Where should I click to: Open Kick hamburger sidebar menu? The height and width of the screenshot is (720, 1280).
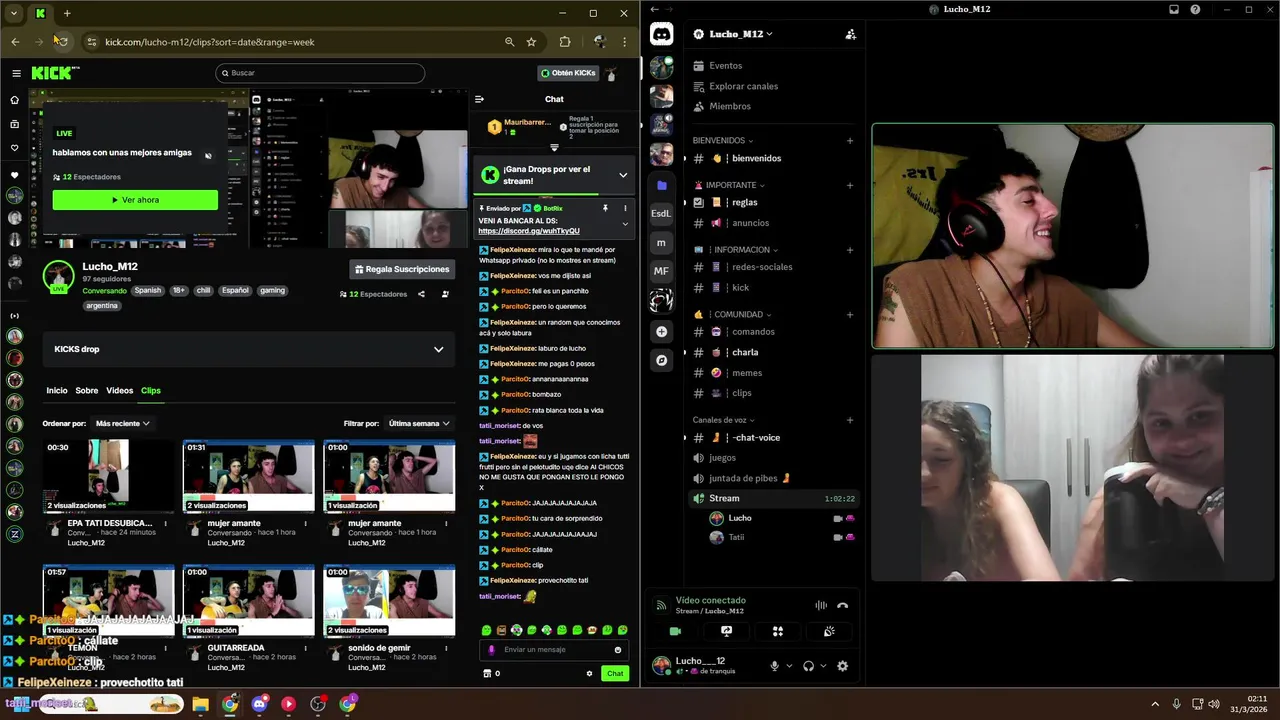[16, 73]
